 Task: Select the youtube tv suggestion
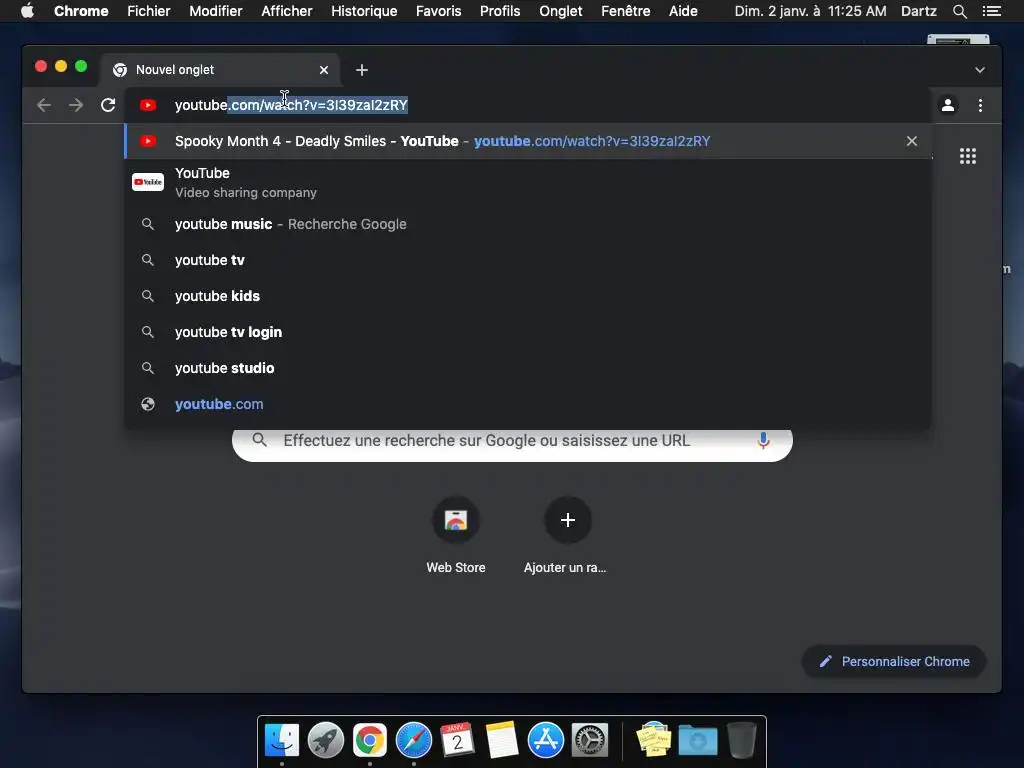click(x=528, y=260)
